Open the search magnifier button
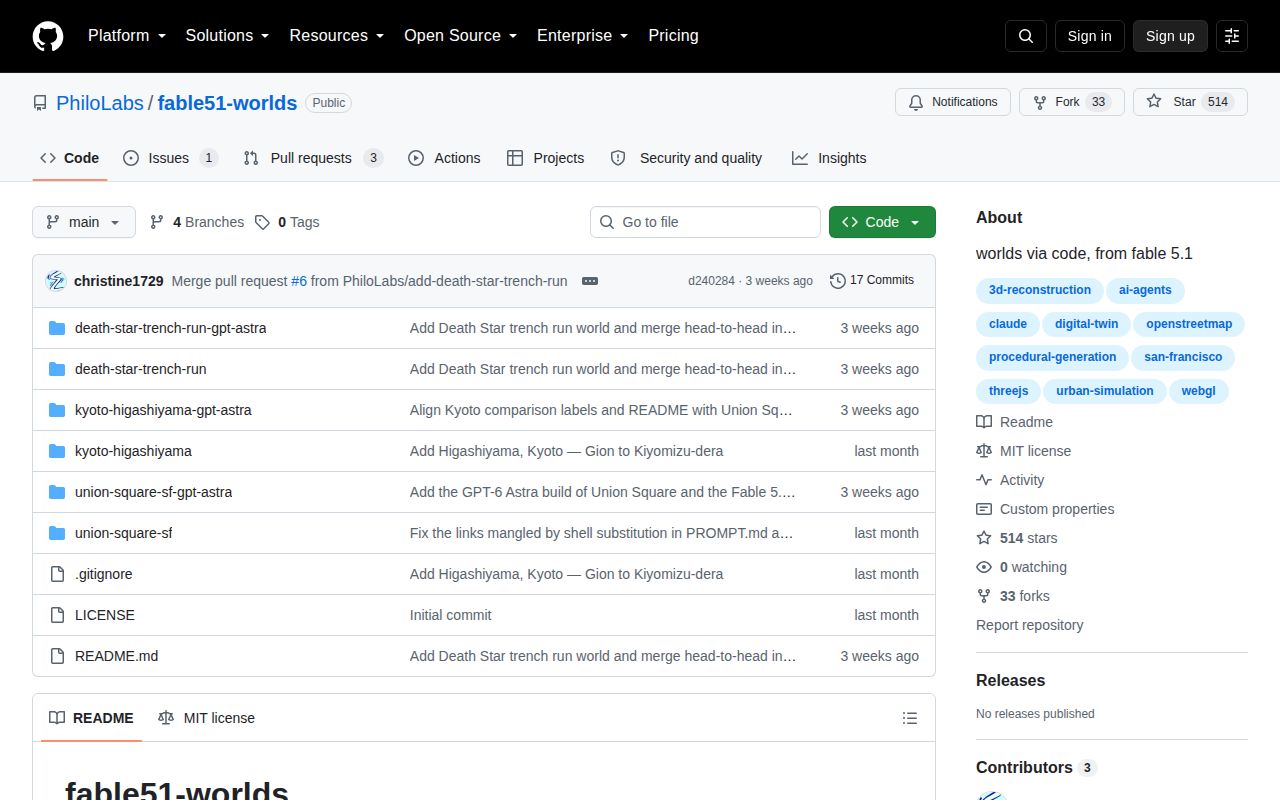 (1026, 36)
